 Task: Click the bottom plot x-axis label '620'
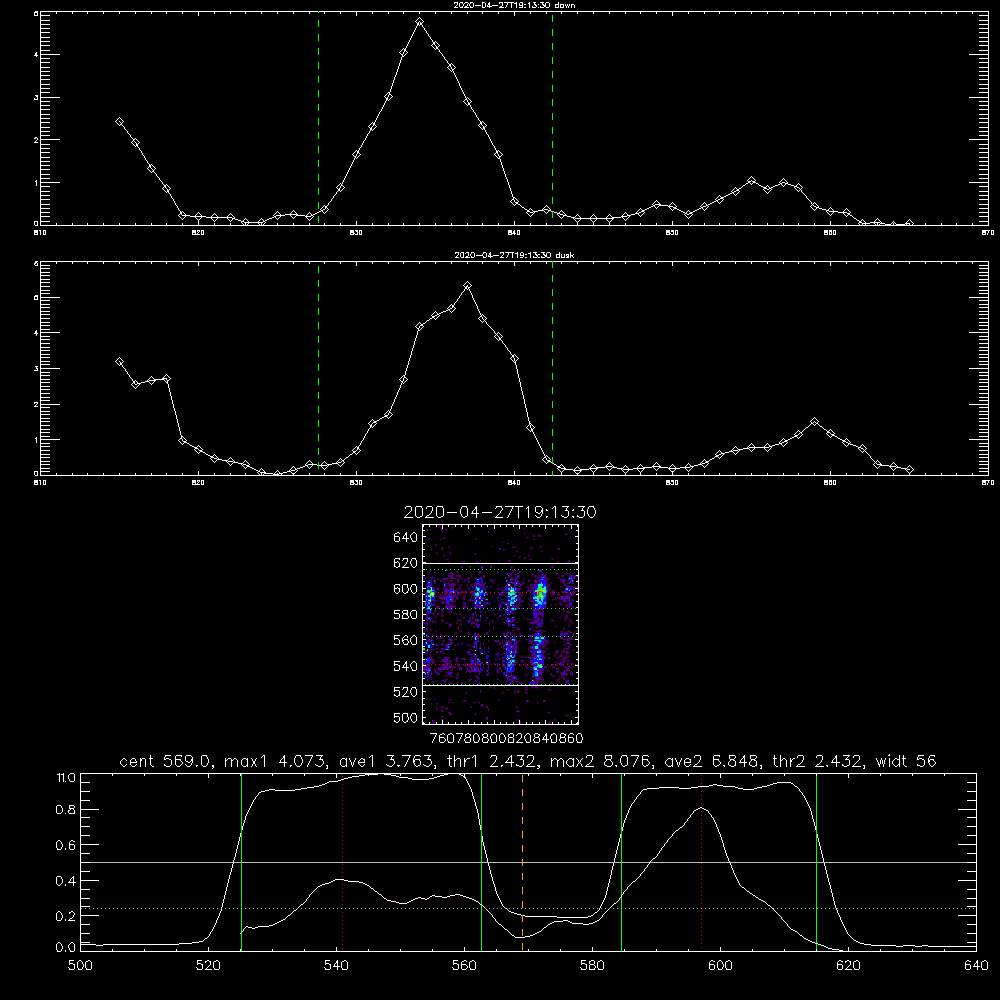848,966
